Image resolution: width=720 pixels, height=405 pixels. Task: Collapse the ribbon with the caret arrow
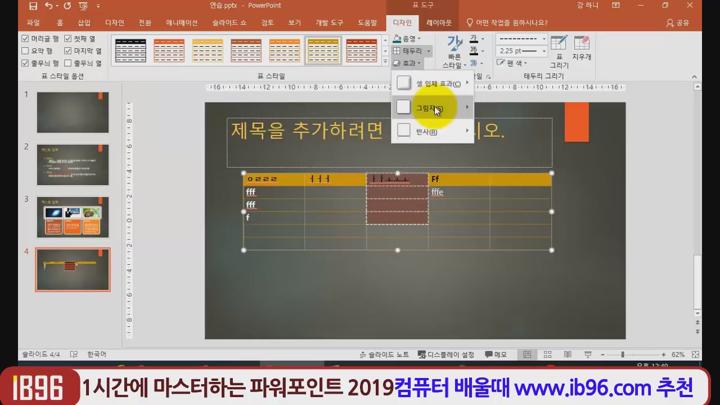[x=694, y=77]
